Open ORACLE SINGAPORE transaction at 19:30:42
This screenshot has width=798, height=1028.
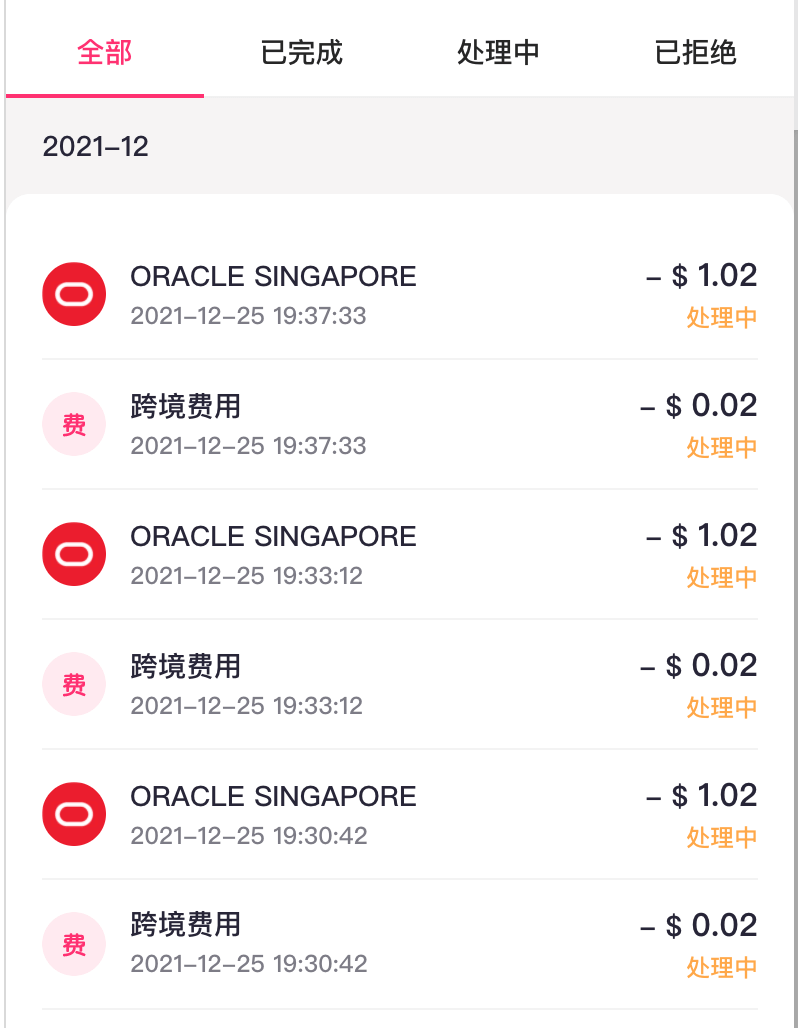click(x=273, y=797)
